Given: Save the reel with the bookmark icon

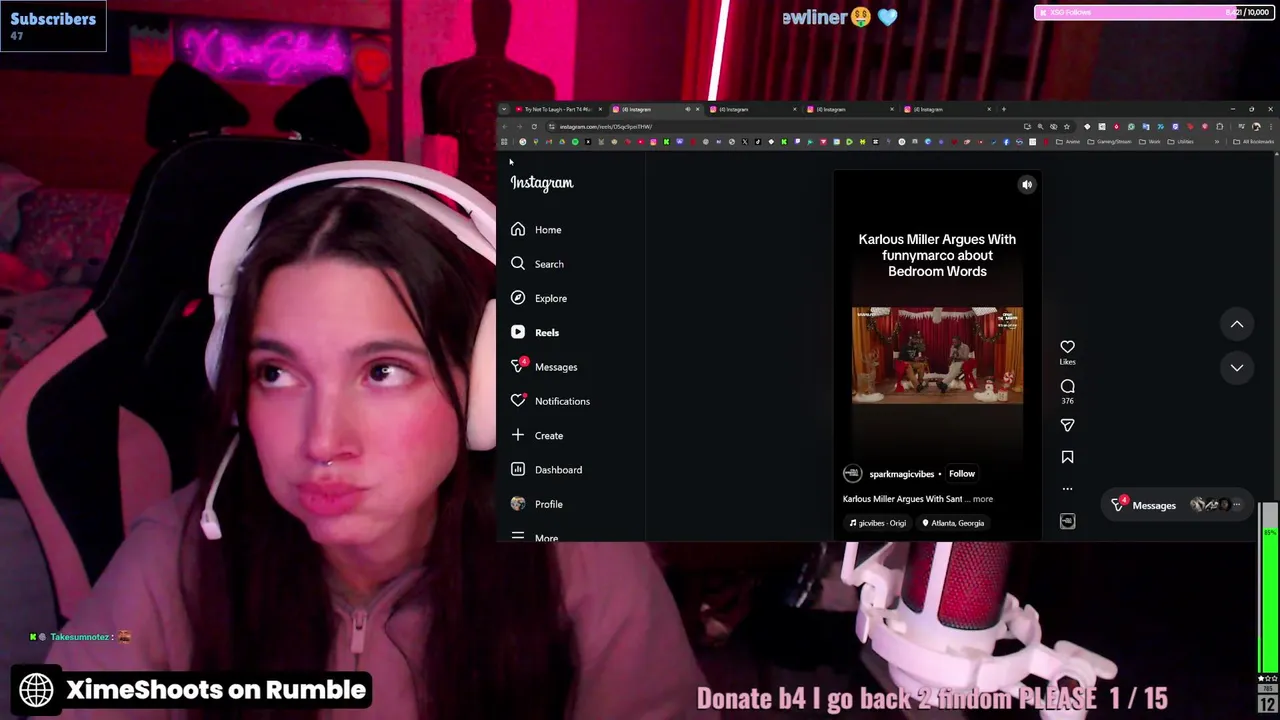Looking at the screenshot, I should pos(1067,457).
